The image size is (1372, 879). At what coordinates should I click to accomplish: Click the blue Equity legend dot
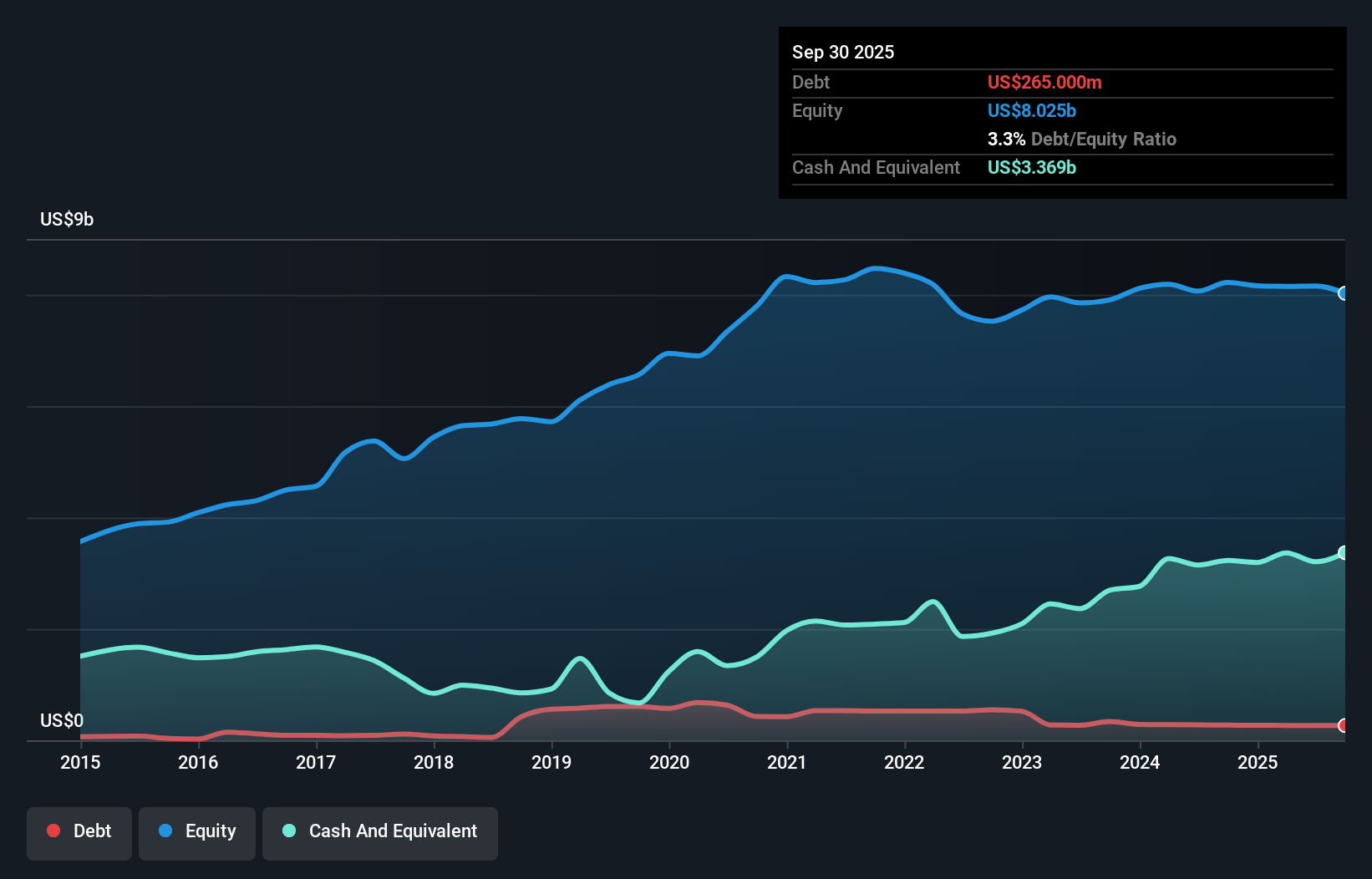point(165,831)
